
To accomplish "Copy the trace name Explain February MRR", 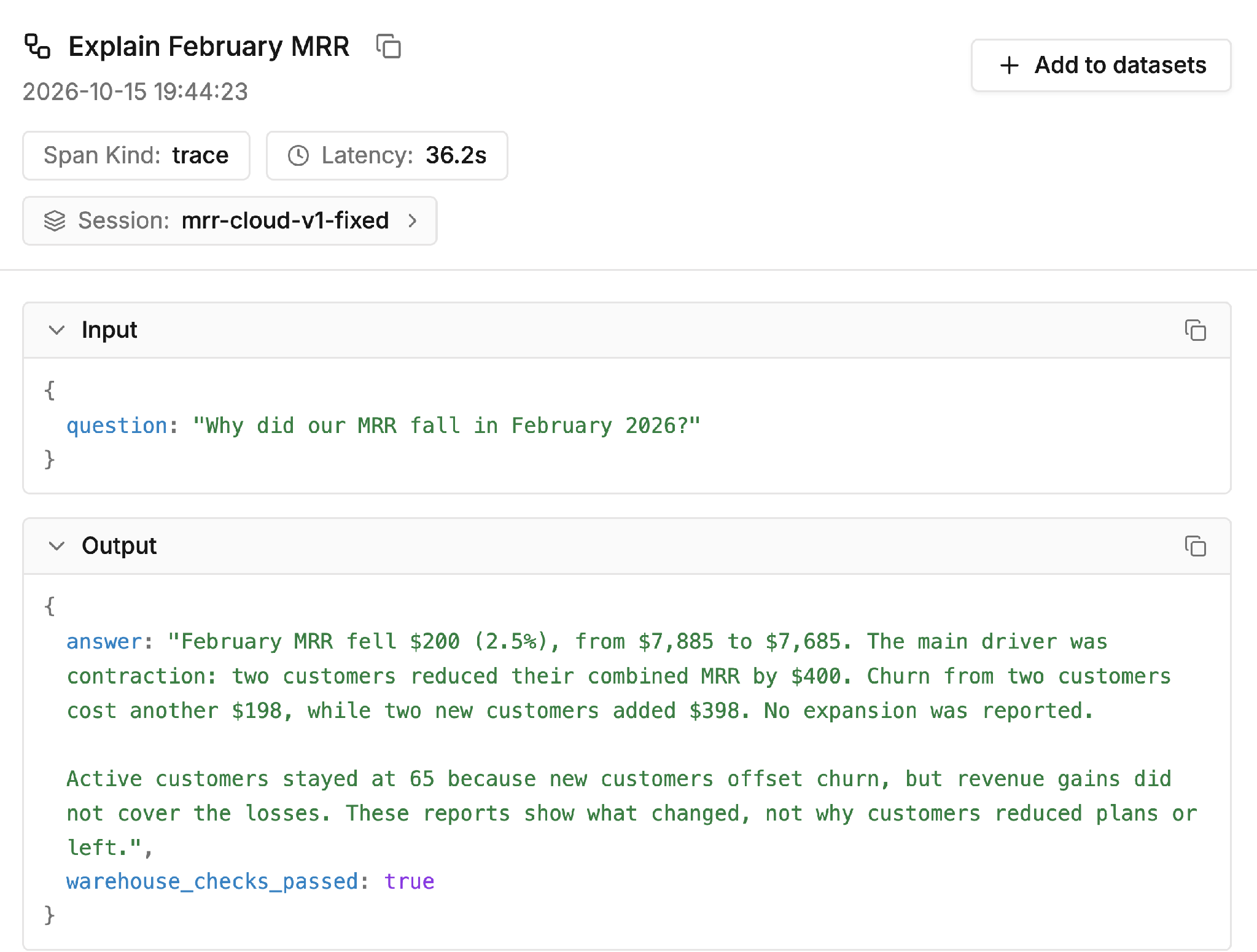I will (x=388, y=47).
